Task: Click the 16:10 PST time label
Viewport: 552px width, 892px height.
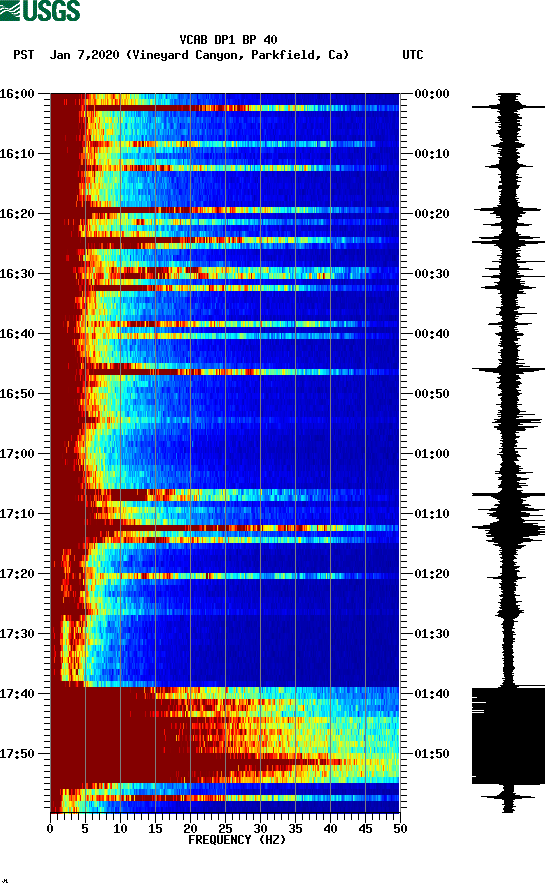Action: (17, 154)
